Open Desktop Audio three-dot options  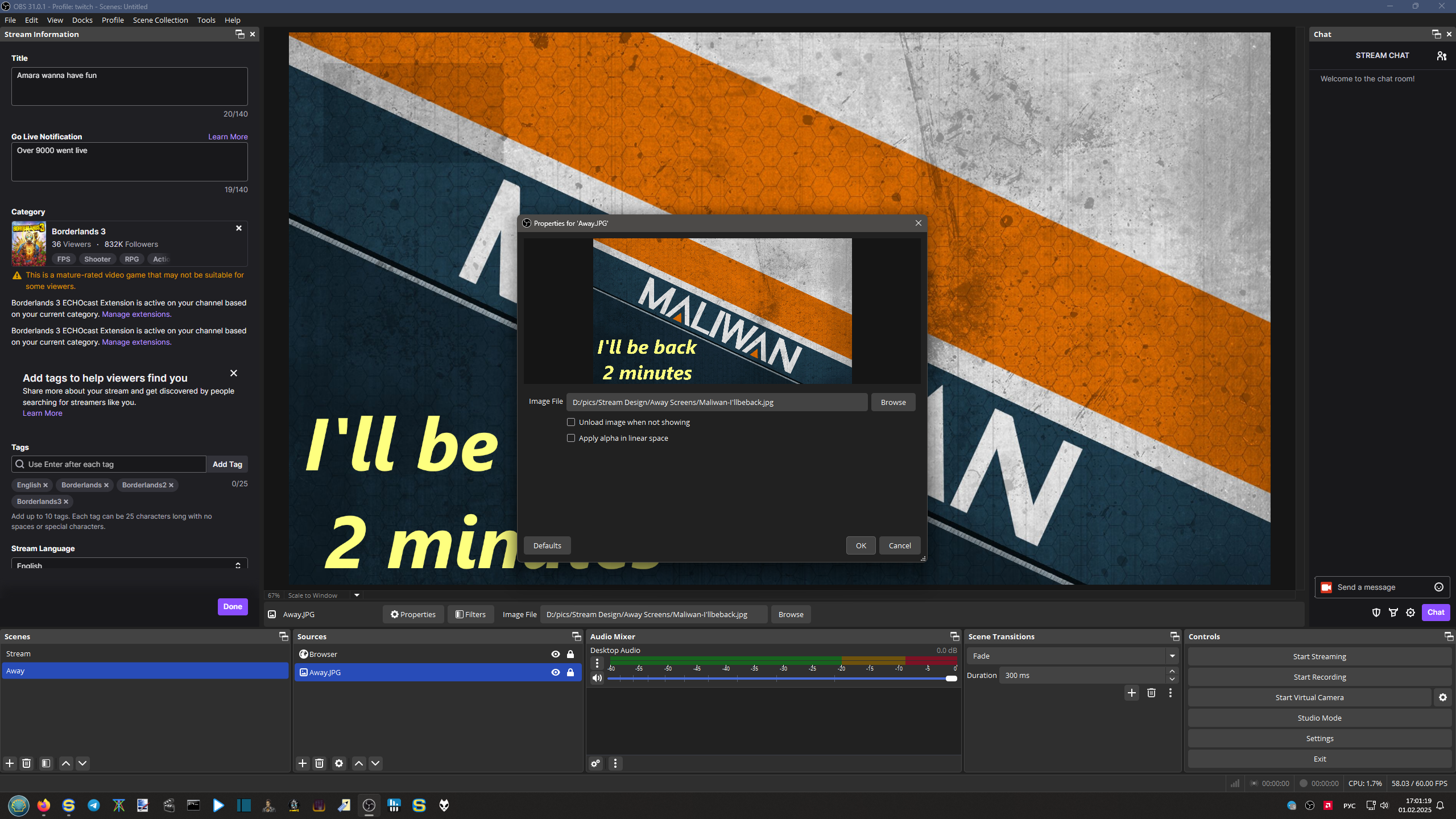[x=597, y=663]
